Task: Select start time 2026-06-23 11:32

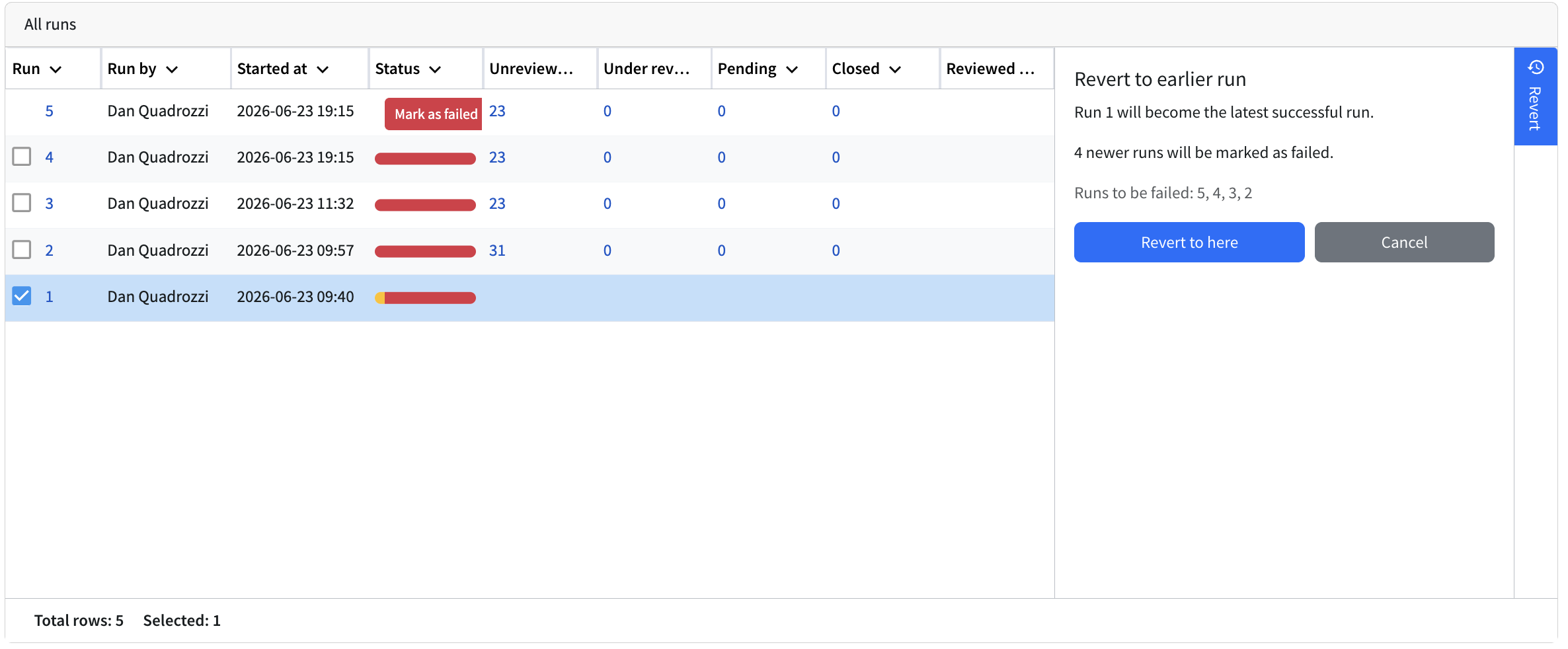Action: [295, 204]
